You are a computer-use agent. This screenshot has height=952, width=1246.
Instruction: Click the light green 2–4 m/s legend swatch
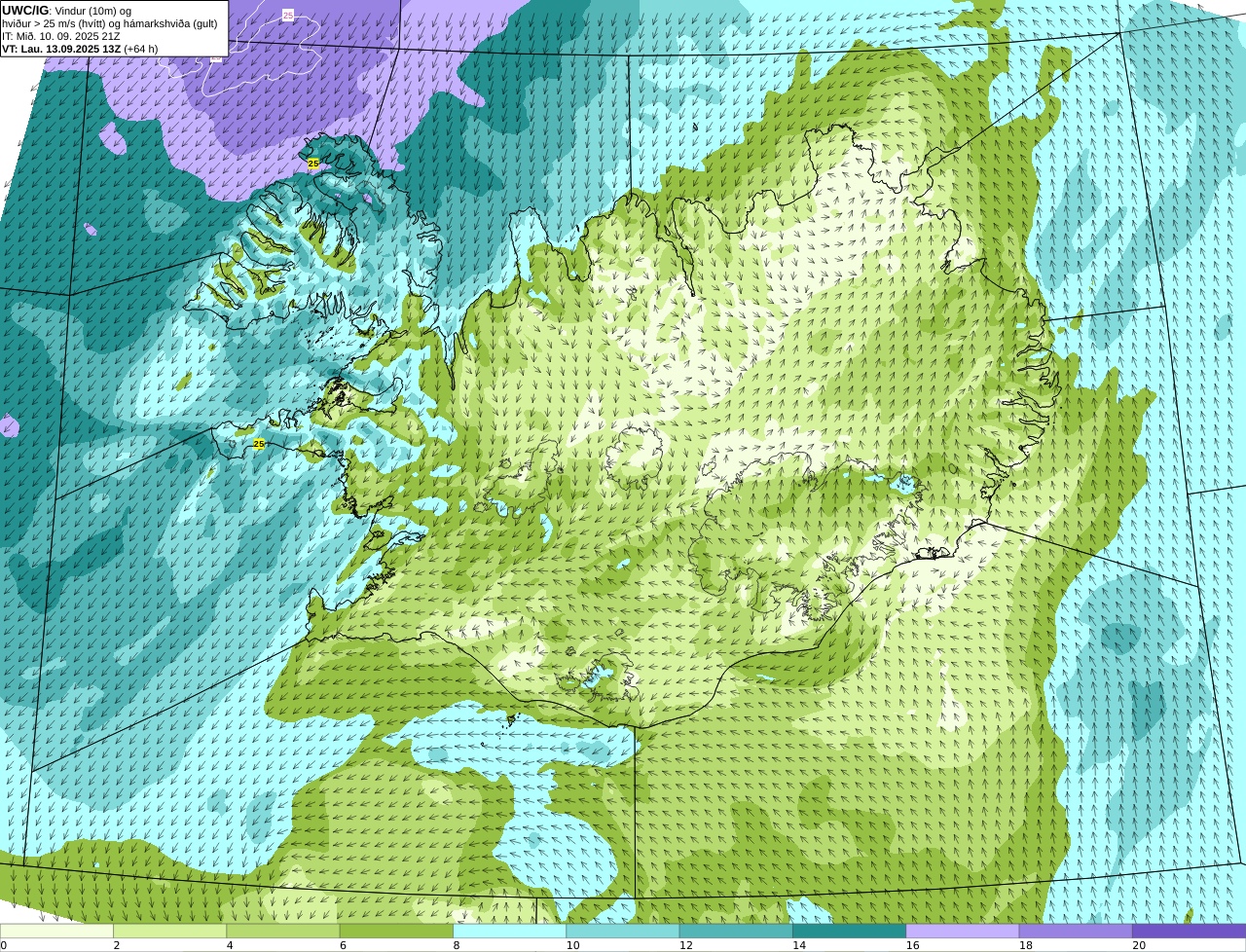169,931
